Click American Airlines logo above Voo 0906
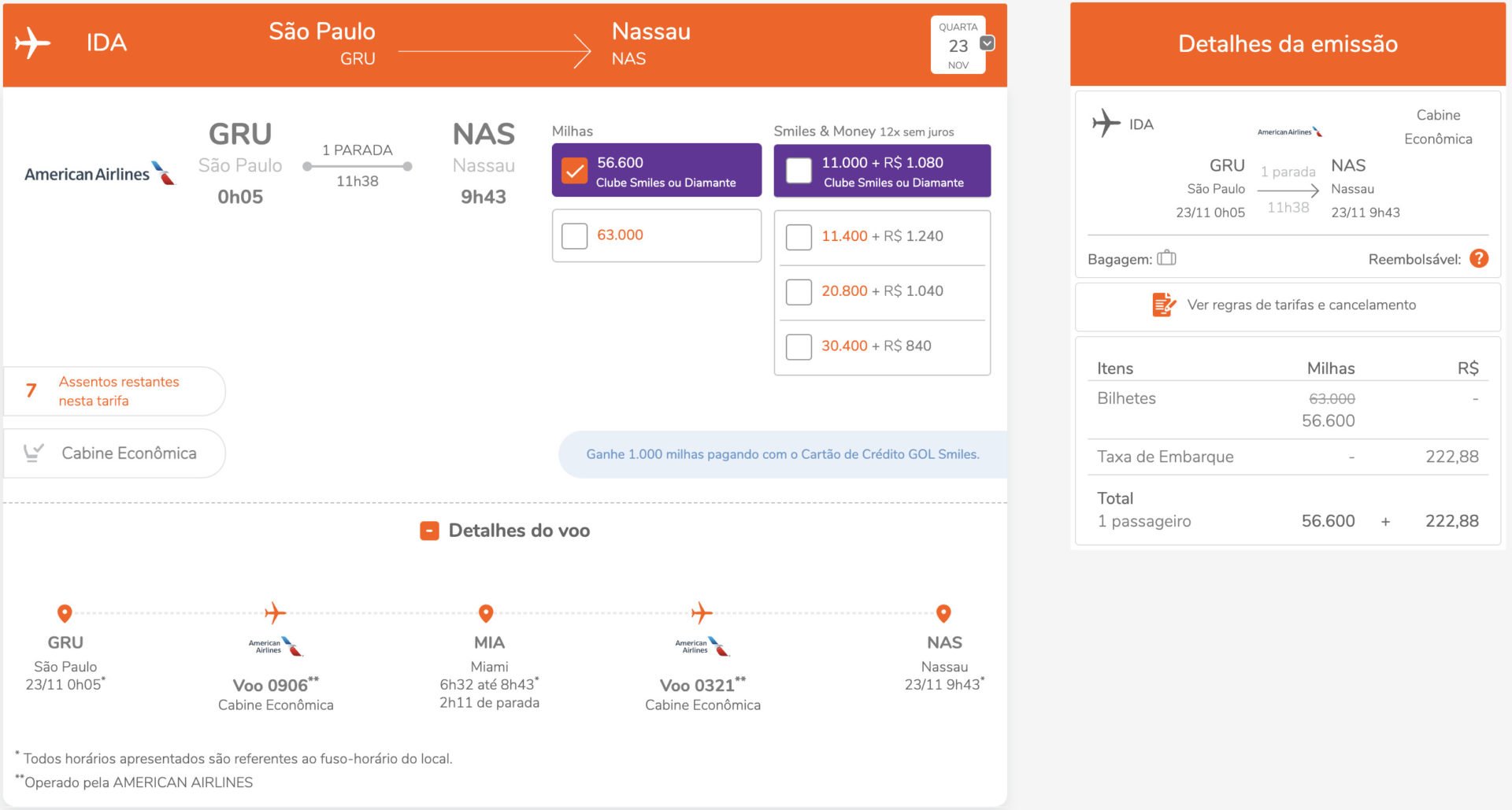The height and width of the screenshot is (810, 1512). pyautogui.click(x=276, y=647)
